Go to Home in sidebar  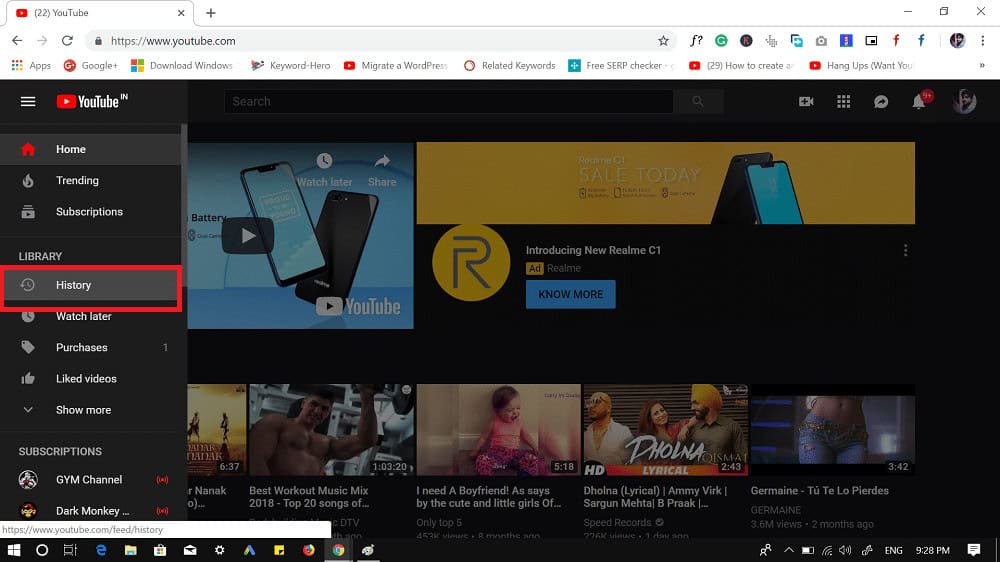[x=90, y=149]
